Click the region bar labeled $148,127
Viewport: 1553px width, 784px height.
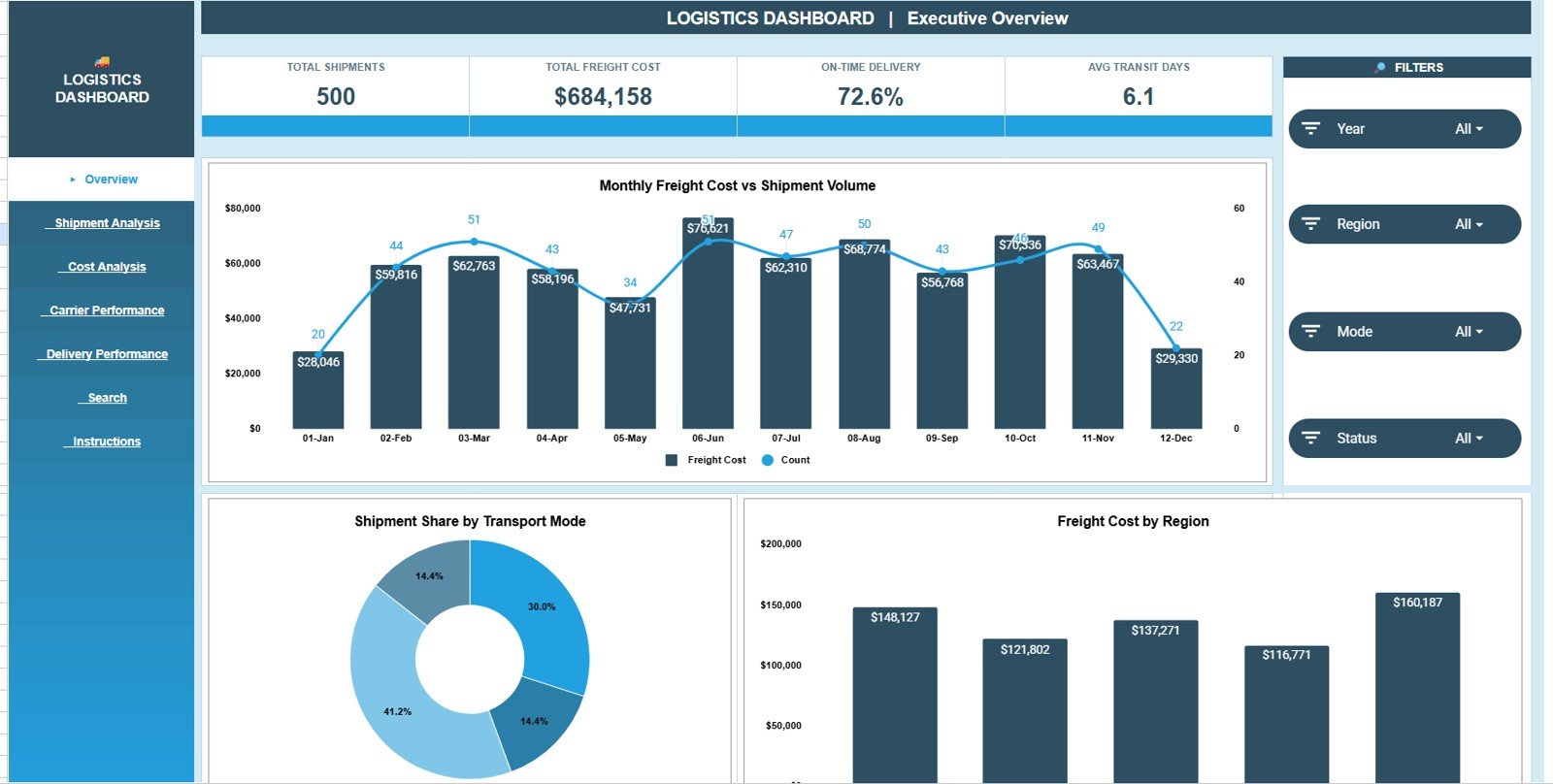895,695
